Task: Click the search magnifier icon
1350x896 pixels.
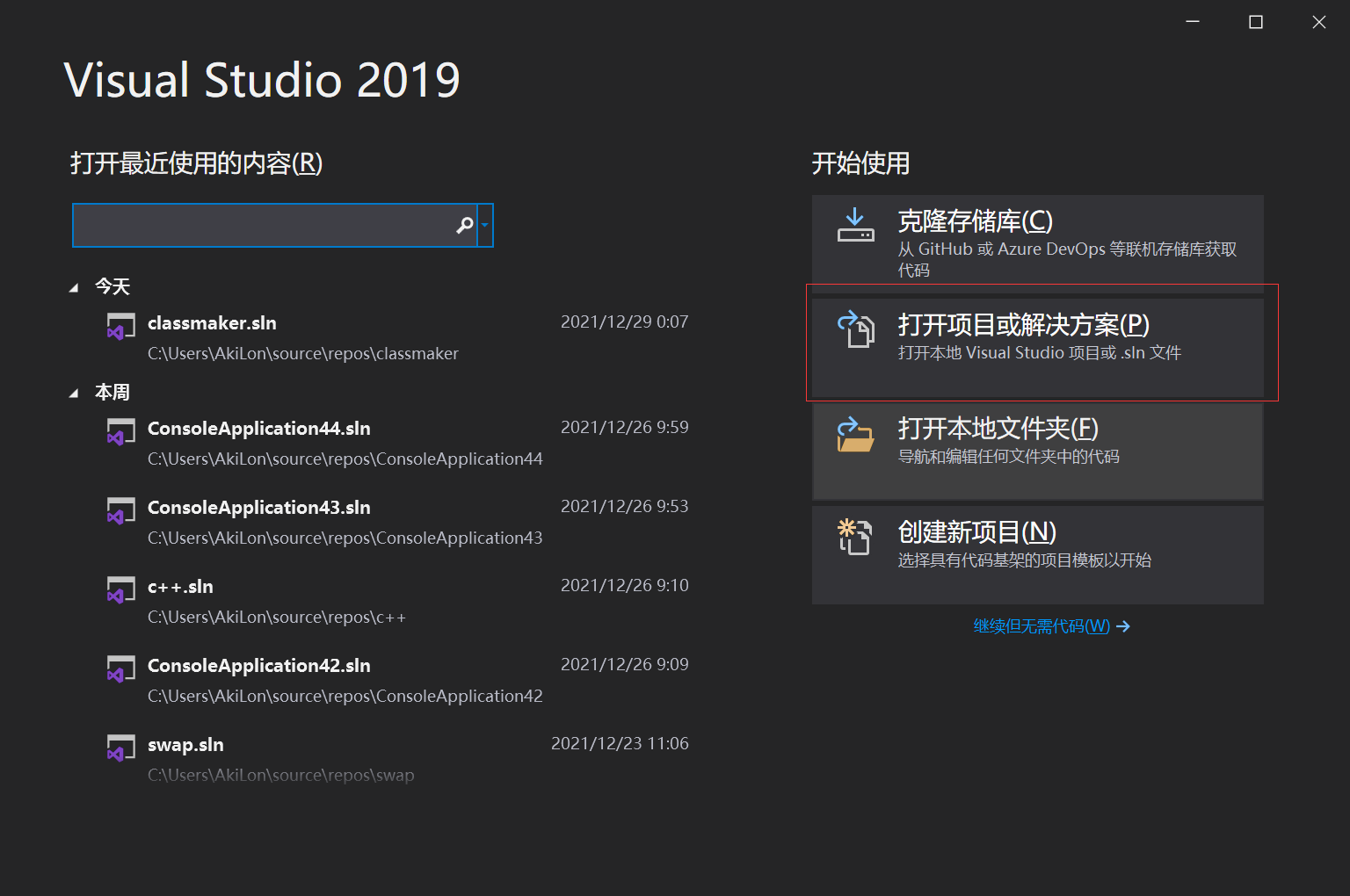Action: 464,225
